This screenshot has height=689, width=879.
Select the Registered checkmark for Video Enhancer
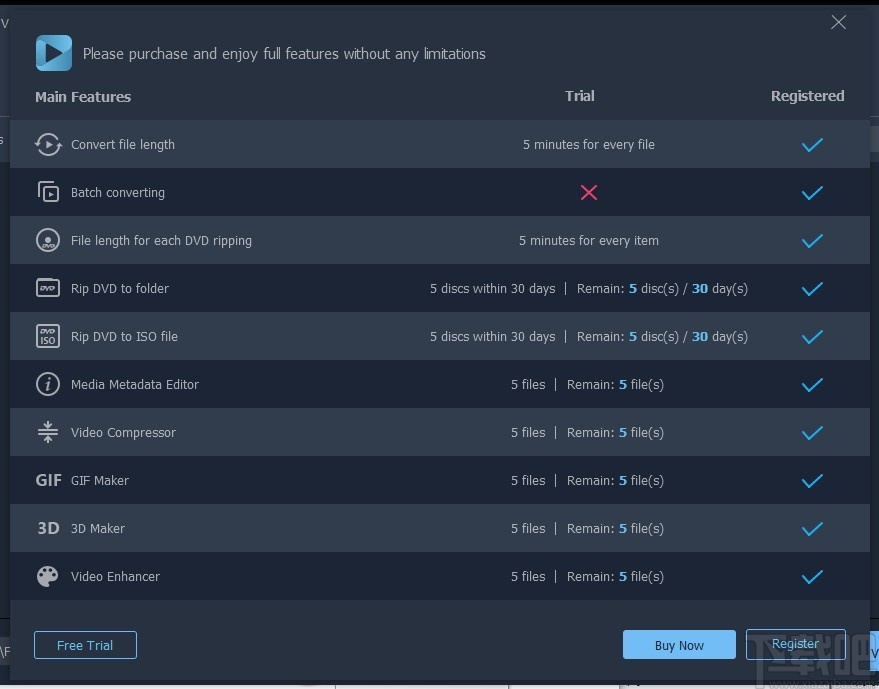pyautogui.click(x=812, y=577)
